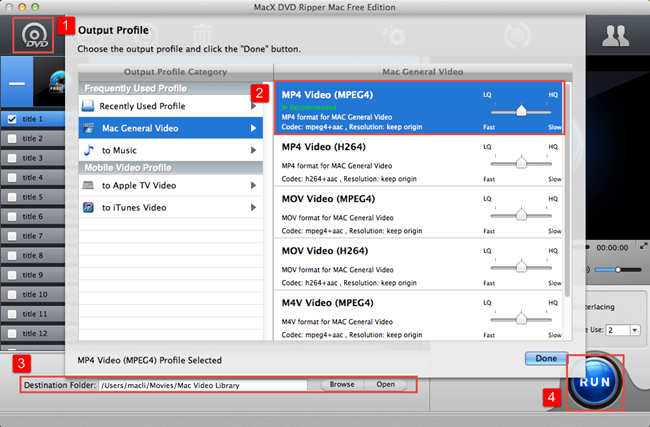Select the to Music note icon
650x427 pixels.
pos(88,150)
